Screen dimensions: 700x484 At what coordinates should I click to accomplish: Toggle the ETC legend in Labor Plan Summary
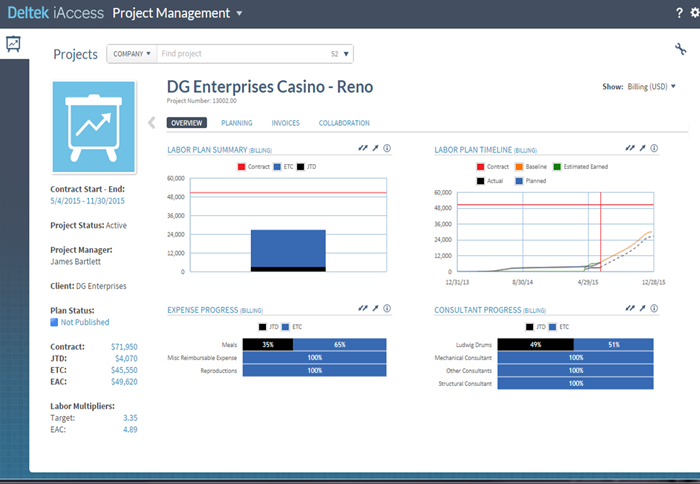point(283,167)
